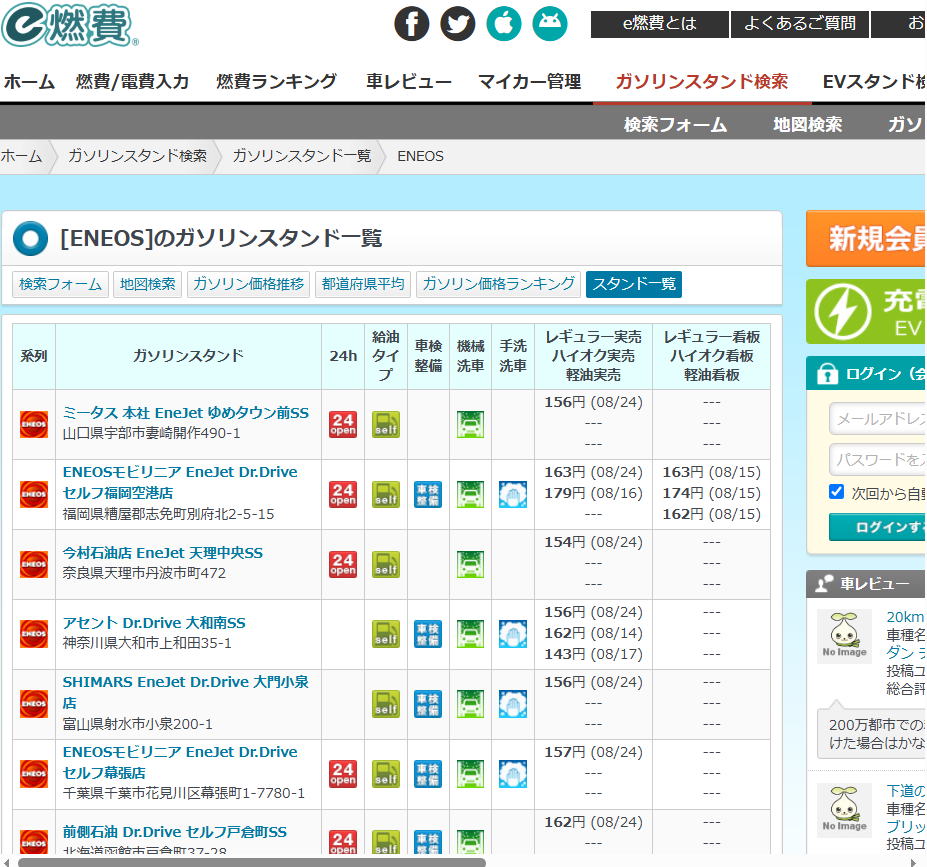Click hand wash icon in SHIMARS 大門小泉店 row
This screenshot has height=867, width=927.
(x=513, y=703)
